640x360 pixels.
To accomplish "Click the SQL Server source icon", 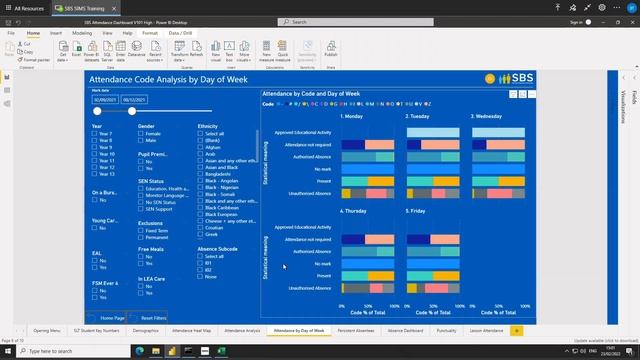I will 107,51.
